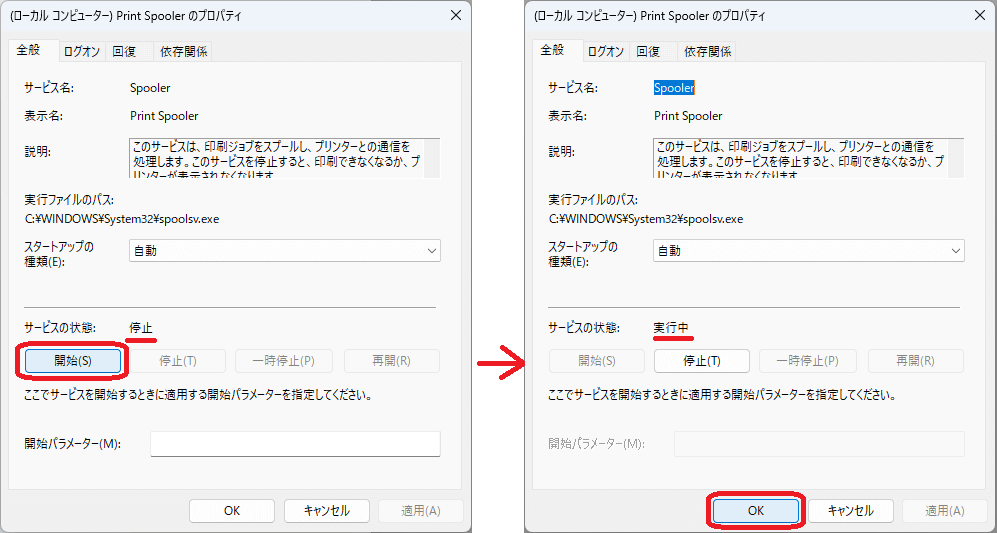997x533 pixels.
Task: Close the left Print Spooler properties dialog
Action: tap(455, 15)
